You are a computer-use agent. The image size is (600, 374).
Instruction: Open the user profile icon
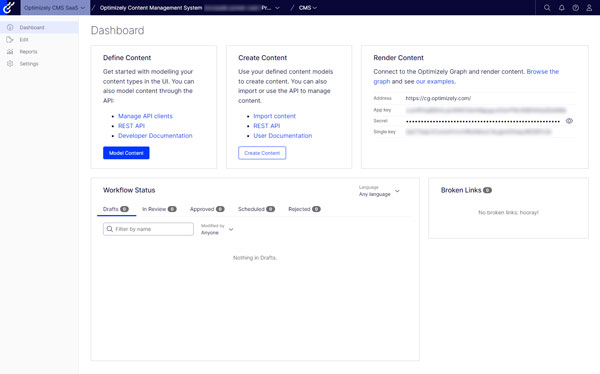(589, 8)
